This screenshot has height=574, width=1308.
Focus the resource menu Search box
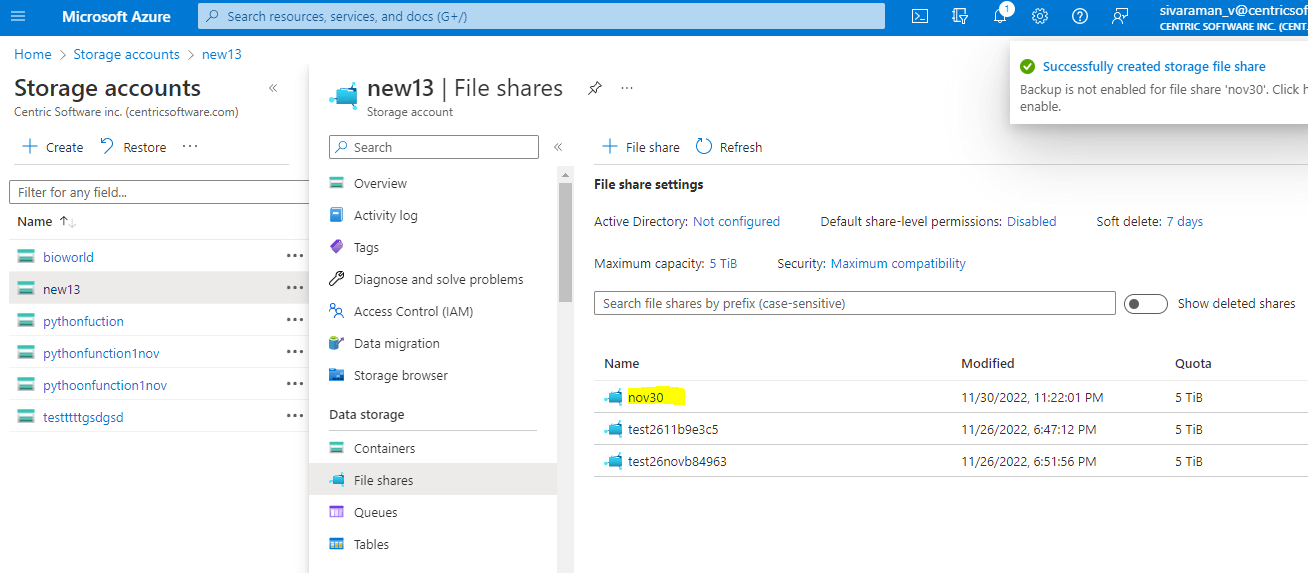click(x=434, y=147)
